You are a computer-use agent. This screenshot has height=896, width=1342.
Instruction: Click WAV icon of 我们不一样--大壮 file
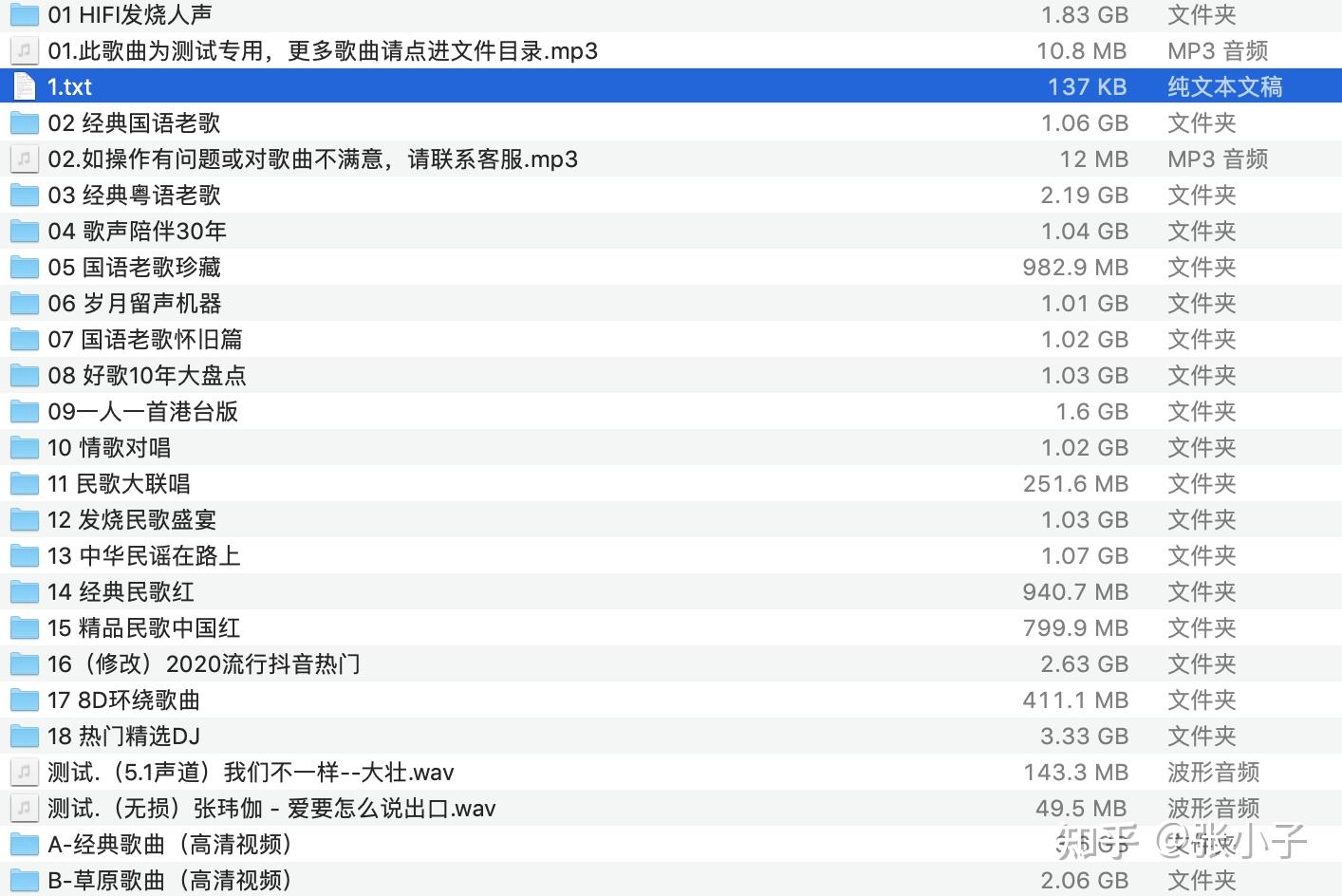24,773
